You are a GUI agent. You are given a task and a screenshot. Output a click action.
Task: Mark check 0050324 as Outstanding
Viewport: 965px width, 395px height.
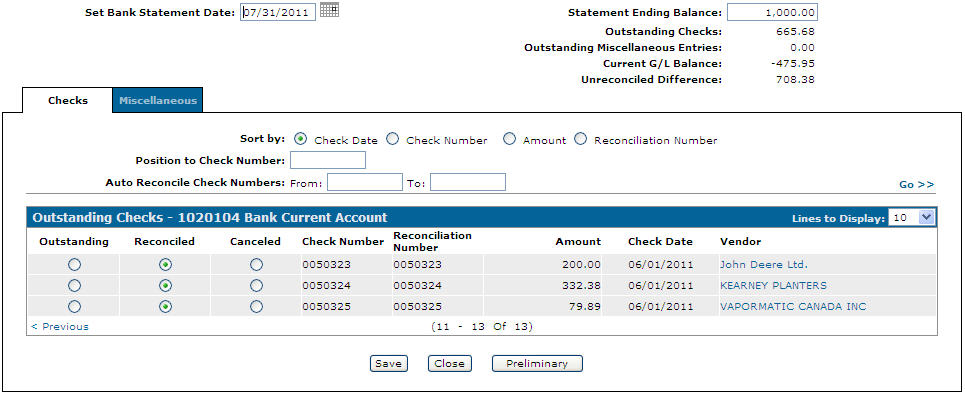74,285
